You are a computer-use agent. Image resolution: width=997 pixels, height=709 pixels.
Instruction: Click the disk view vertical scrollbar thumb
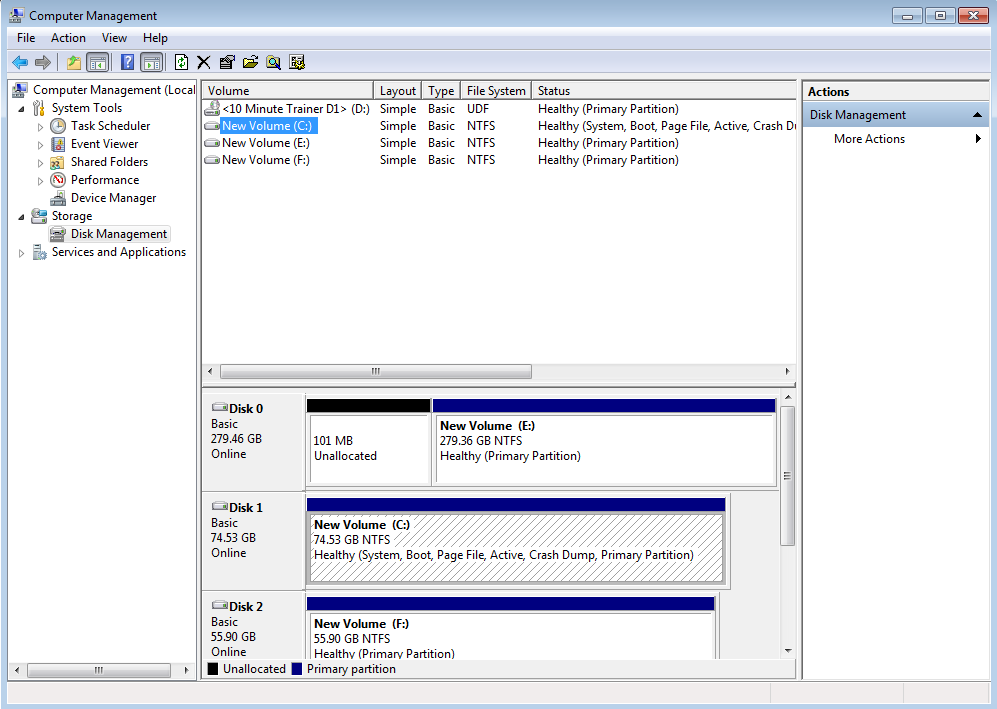788,476
